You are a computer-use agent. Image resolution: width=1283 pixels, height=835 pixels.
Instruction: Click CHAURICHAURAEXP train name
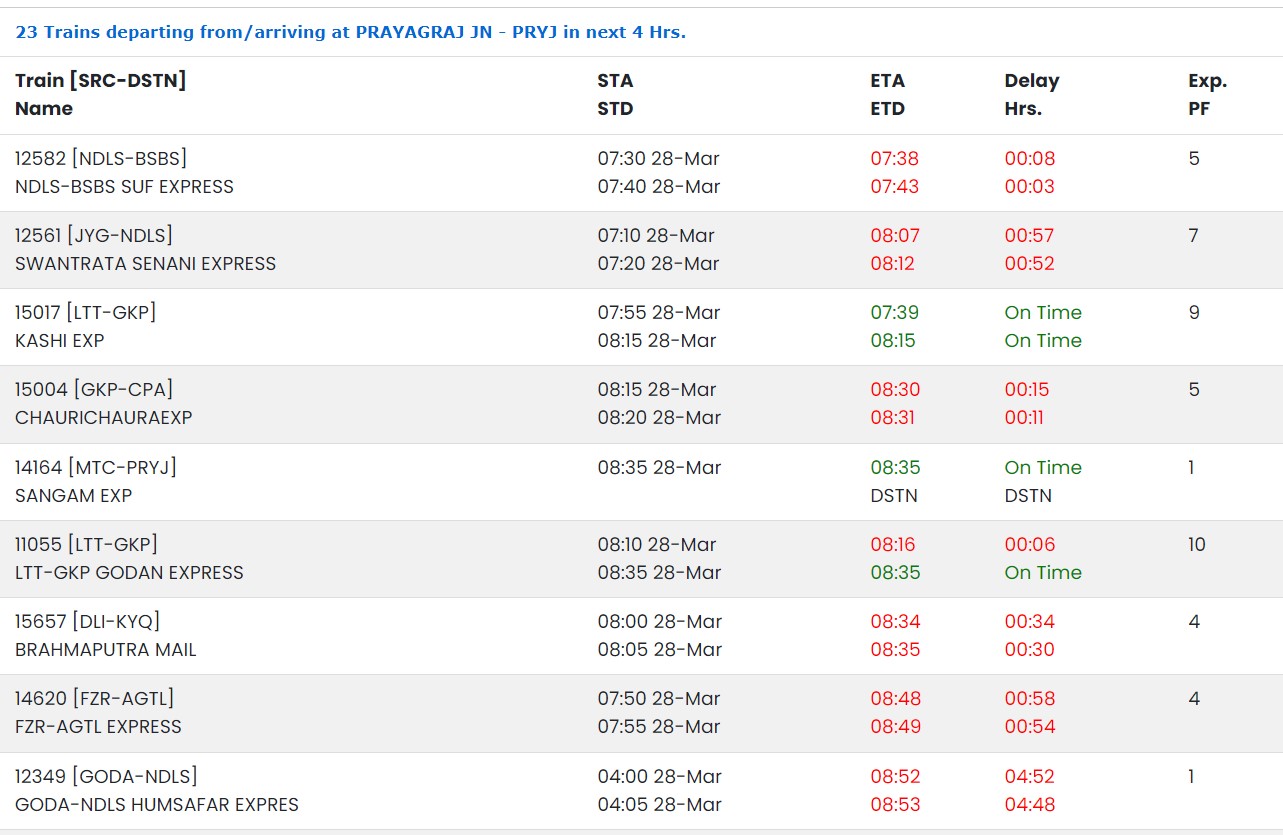pos(103,417)
